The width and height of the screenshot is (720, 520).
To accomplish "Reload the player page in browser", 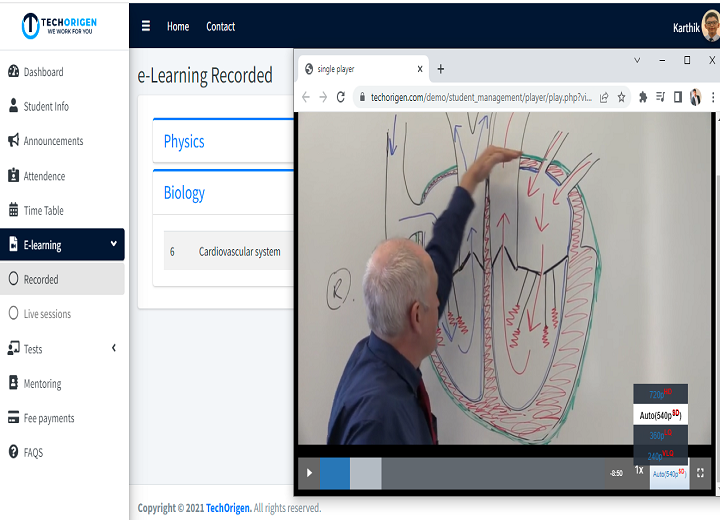I will [x=341, y=97].
